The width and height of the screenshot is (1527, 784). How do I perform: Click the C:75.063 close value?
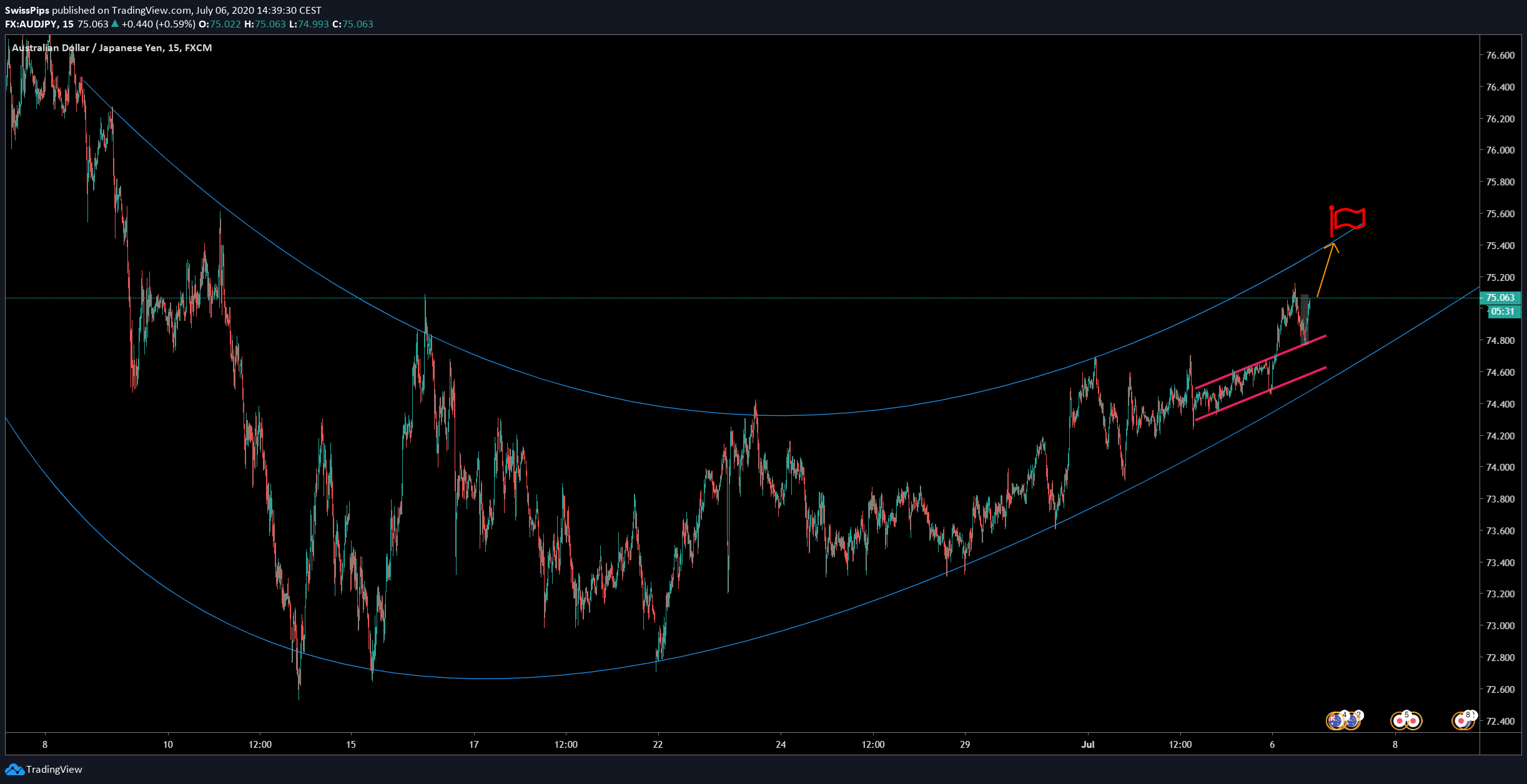(353, 24)
